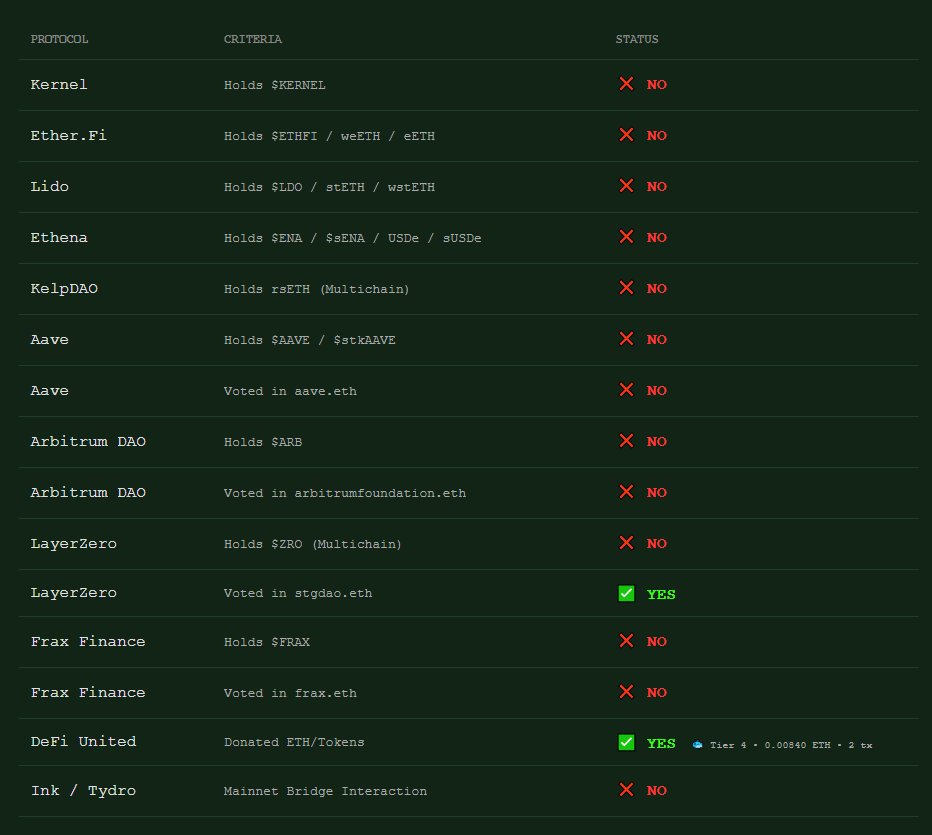932x835 pixels.
Task: Click the red X icon in the Ether.Fi row
Action: (x=626, y=135)
